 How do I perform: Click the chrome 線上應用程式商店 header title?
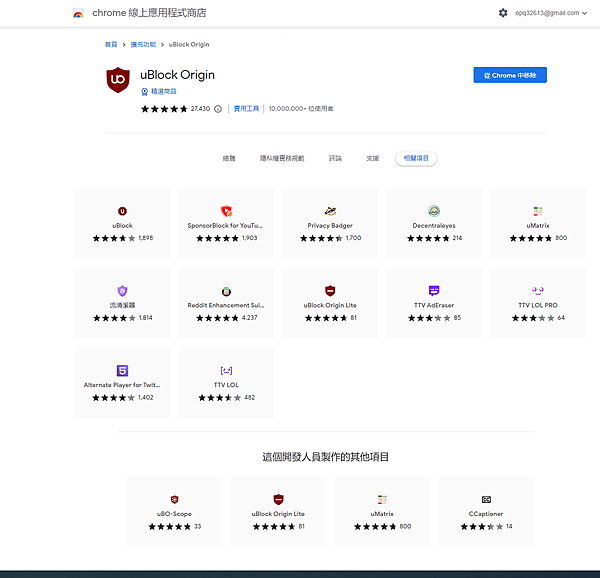(x=149, y=13)
